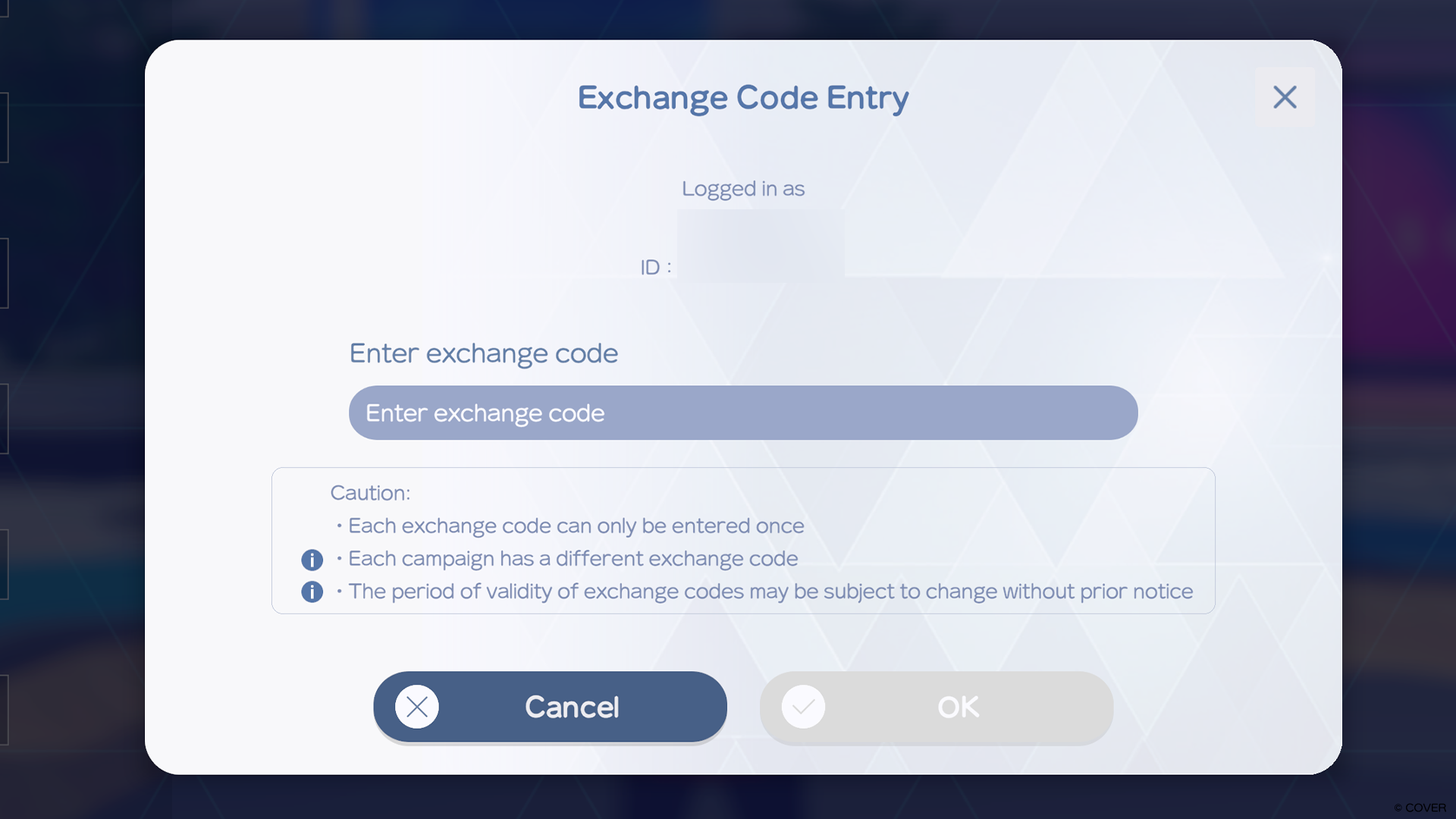Viewport: 1456px width, 819px height.
Task: Focus the Enter exchange code input field
Action: coord(743,413)
